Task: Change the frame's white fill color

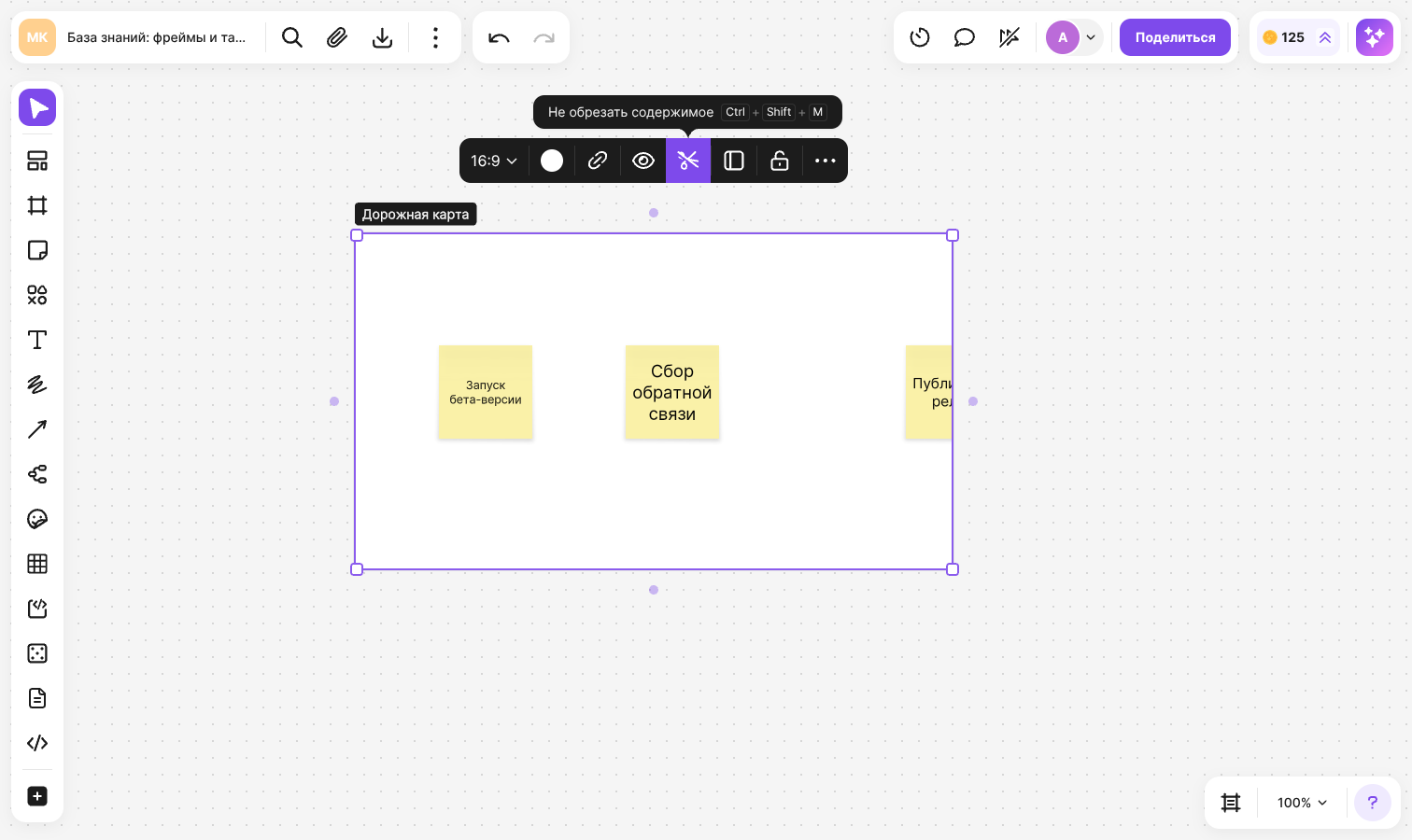Action: [x=552, y=161]
